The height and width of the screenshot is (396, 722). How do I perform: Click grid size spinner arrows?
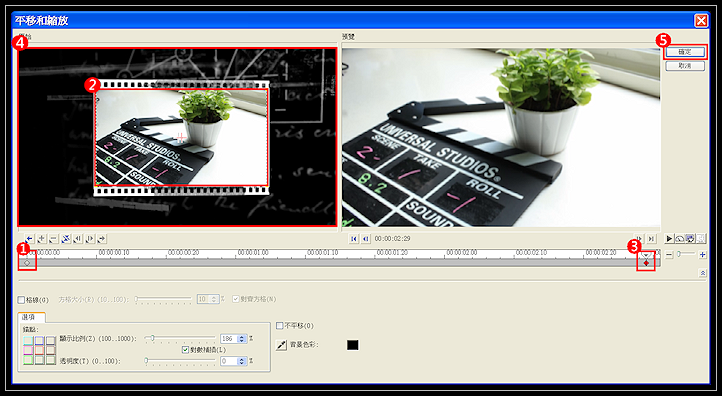click(x=214, y=299)
